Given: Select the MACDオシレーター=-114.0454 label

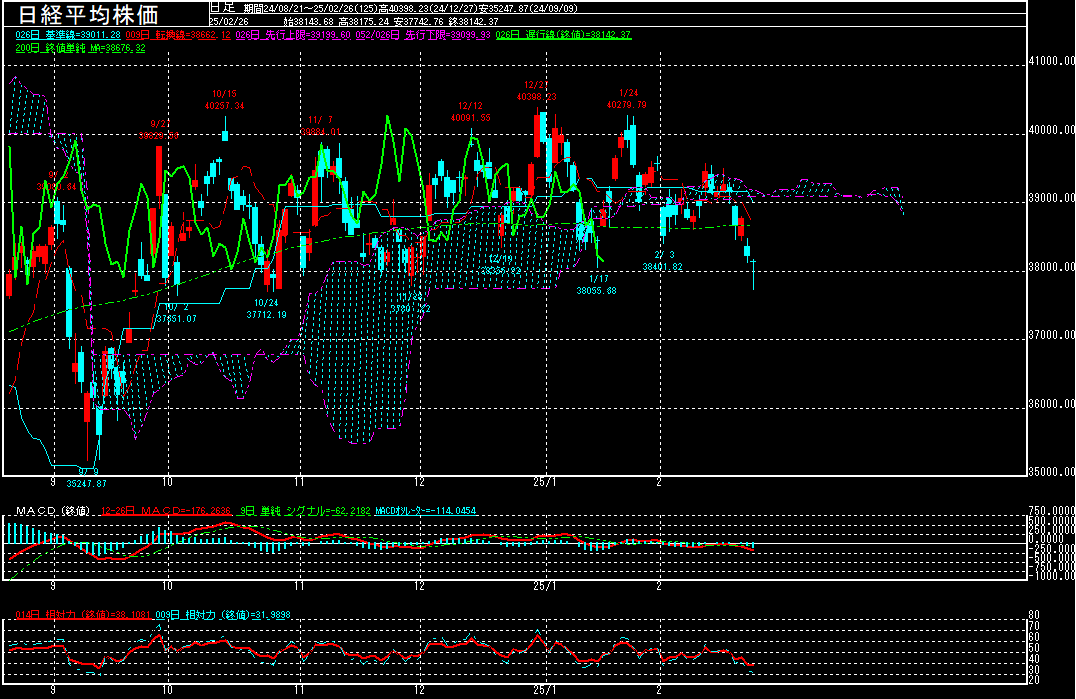Looking at the screenshot, I should 426,511.
